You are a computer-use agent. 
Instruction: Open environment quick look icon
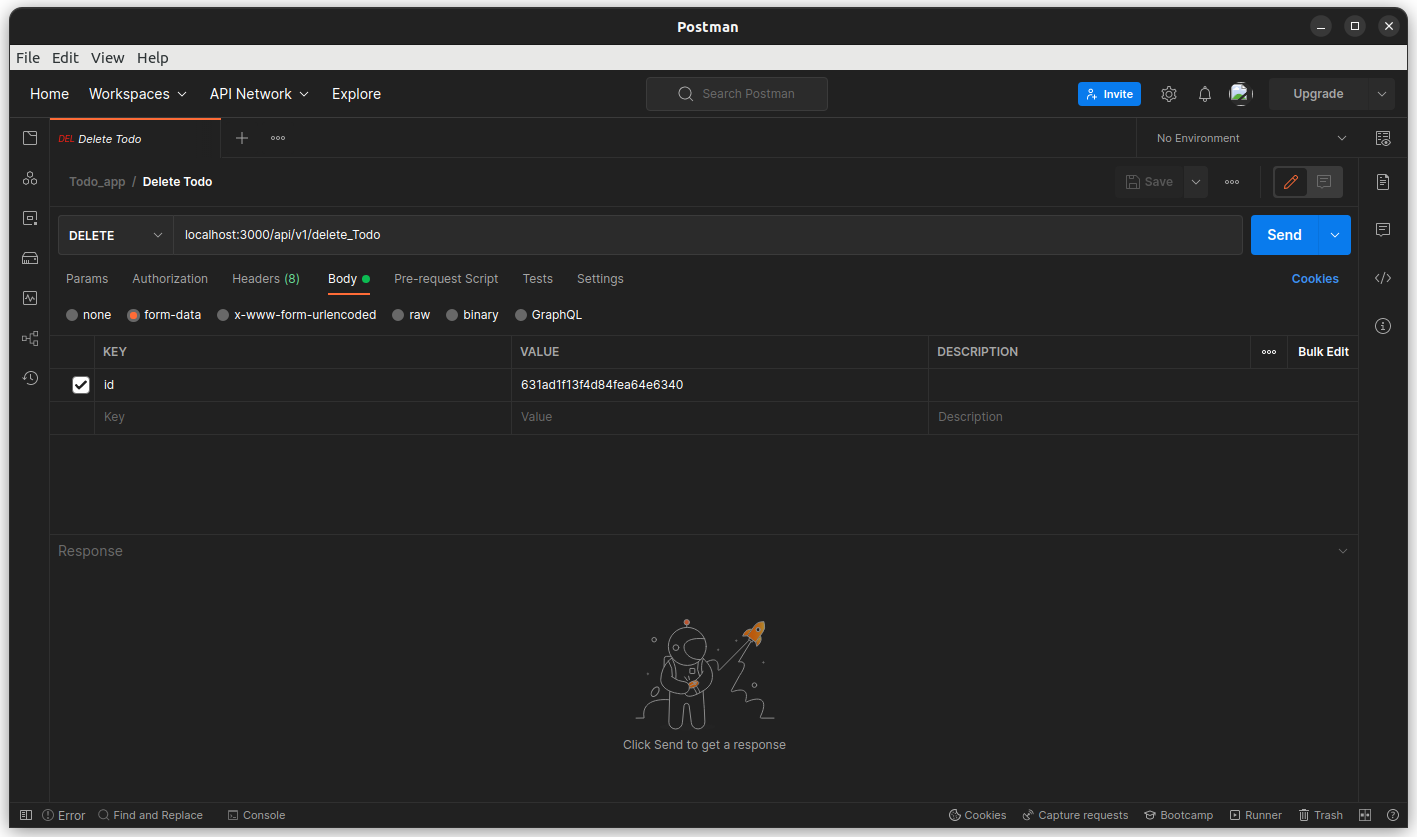[1383, 138]
